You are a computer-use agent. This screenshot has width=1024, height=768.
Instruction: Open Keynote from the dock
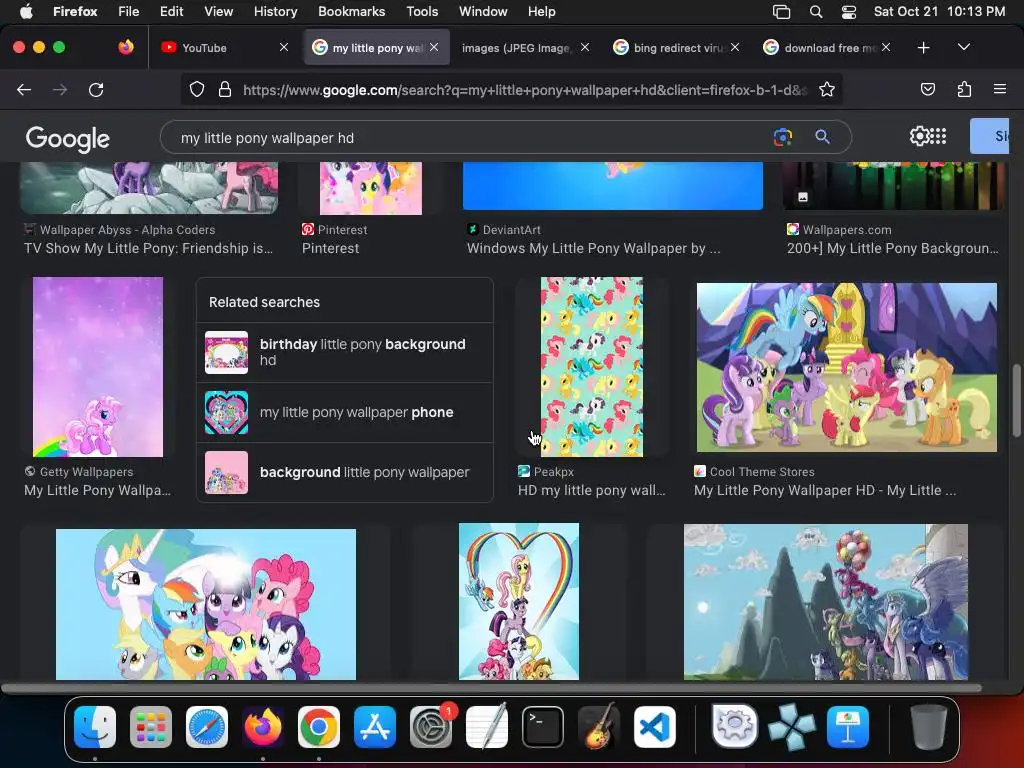848,727
